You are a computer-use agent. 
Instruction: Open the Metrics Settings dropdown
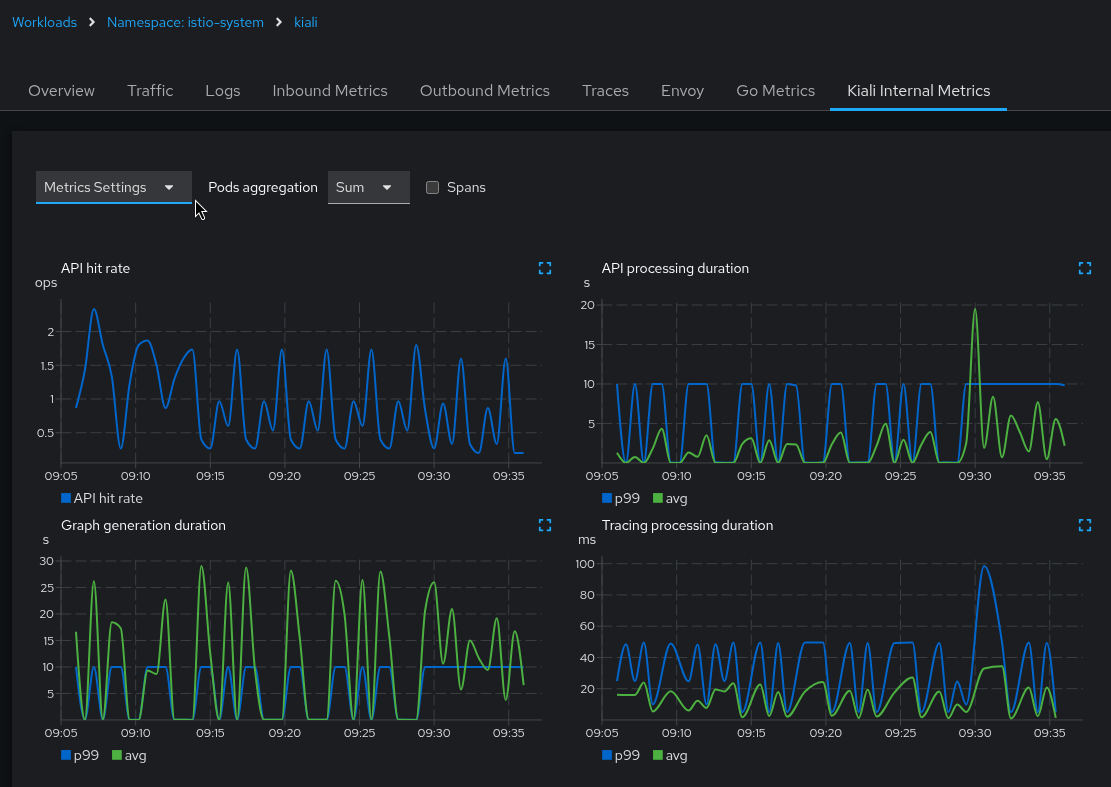pyautogui.click(x=113, y=187)
